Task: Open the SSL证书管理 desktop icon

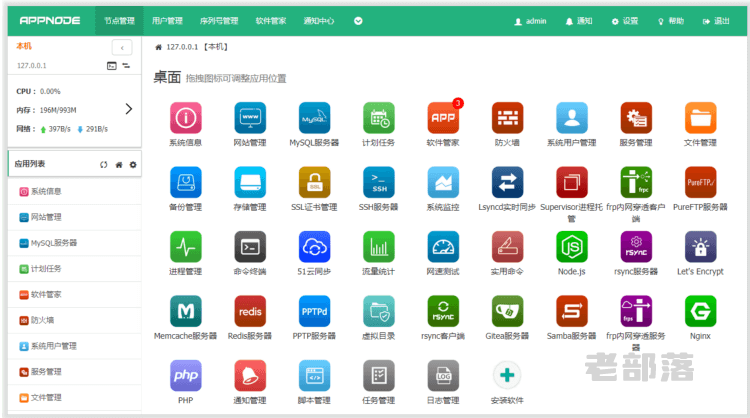Action: [x=314, y=182]
